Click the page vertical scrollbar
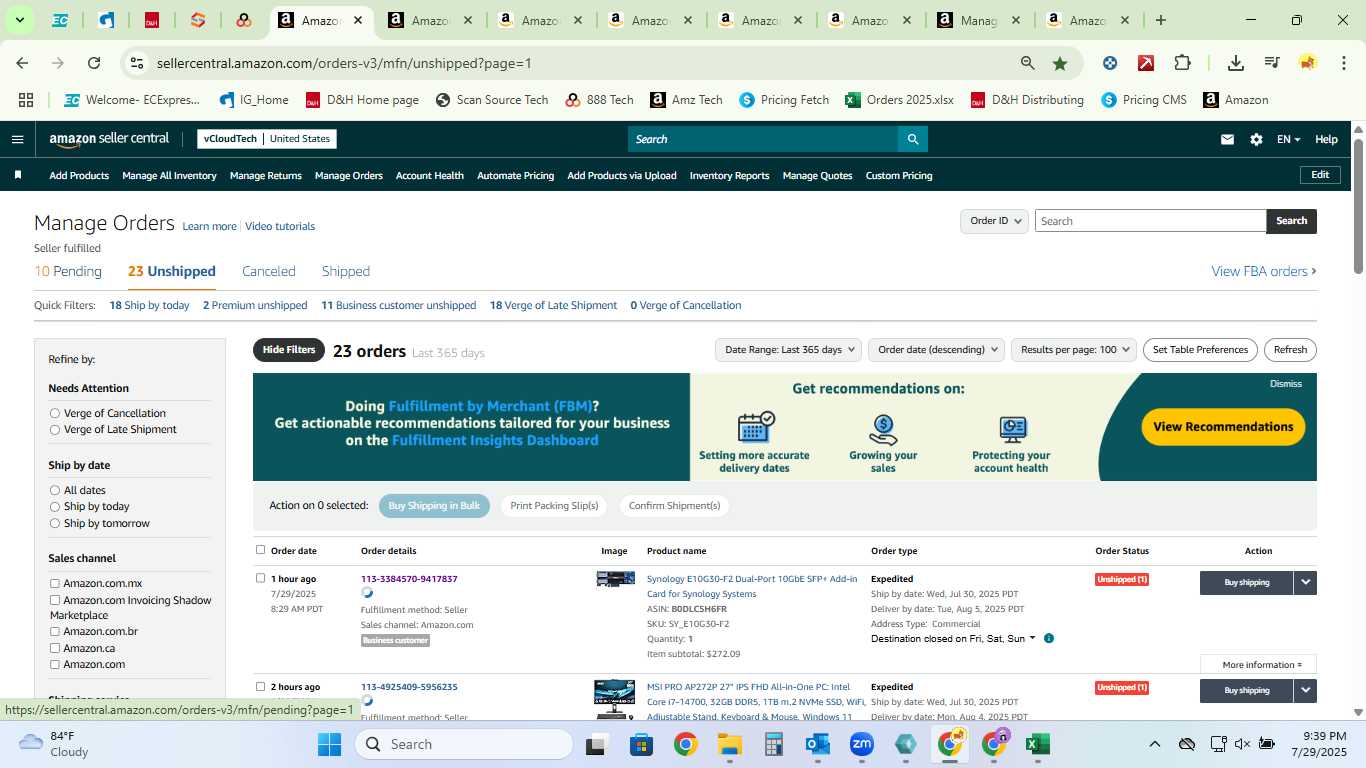The height and width of the screenshot is (768, 1366). 1359,205
